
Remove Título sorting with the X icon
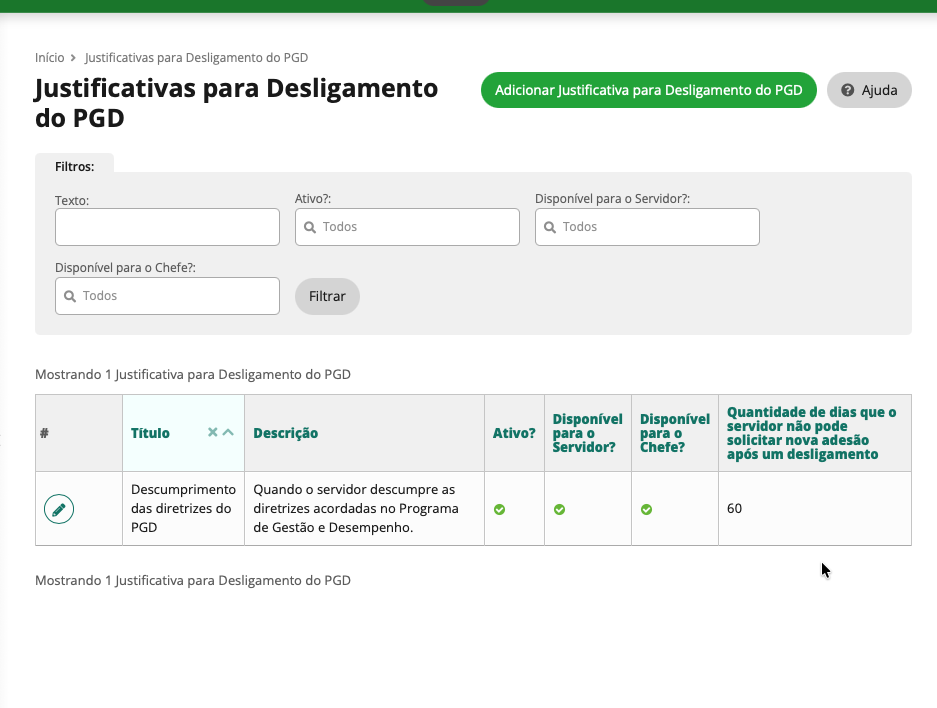tap(212, 433)
